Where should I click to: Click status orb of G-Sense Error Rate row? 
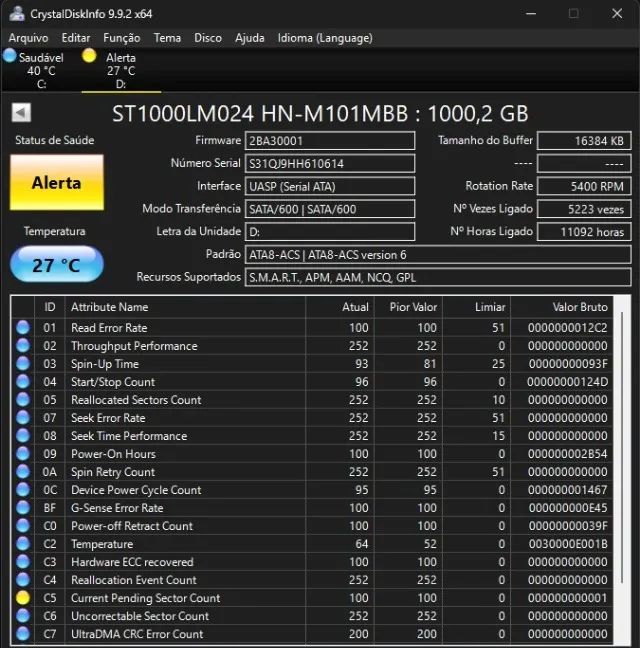pos(23,508)
